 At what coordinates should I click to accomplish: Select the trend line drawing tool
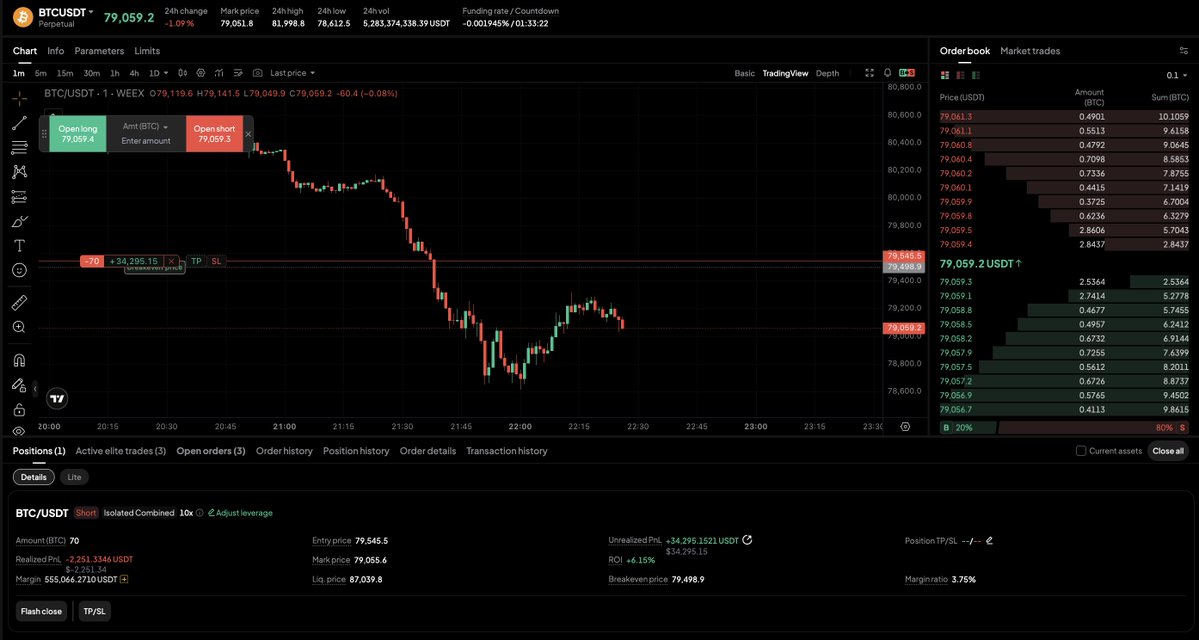coord(19,122)
